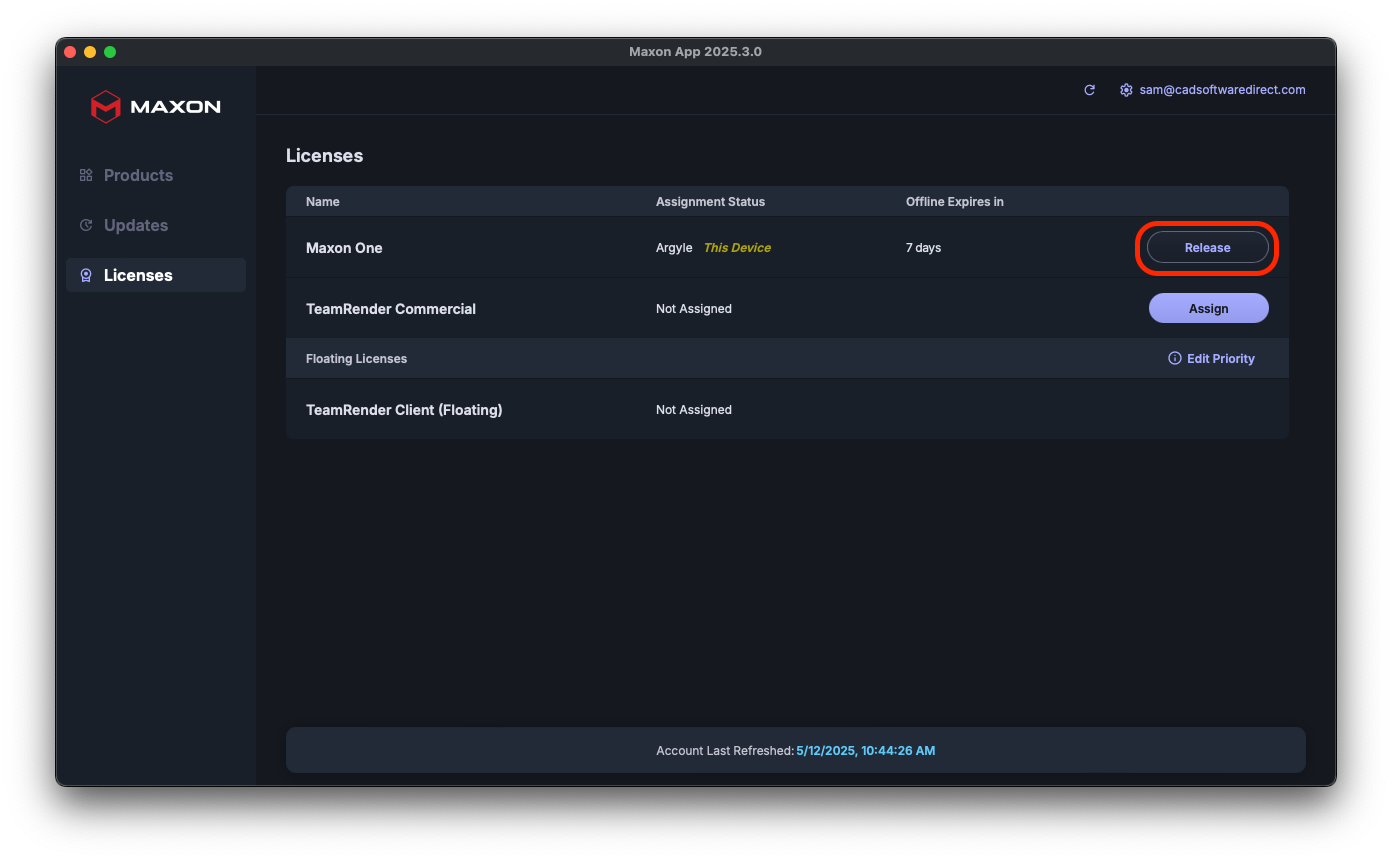Click the yellow This Device label
Image resolution: width=1392 pixels, height=860 pixels.
coord(737,248)
